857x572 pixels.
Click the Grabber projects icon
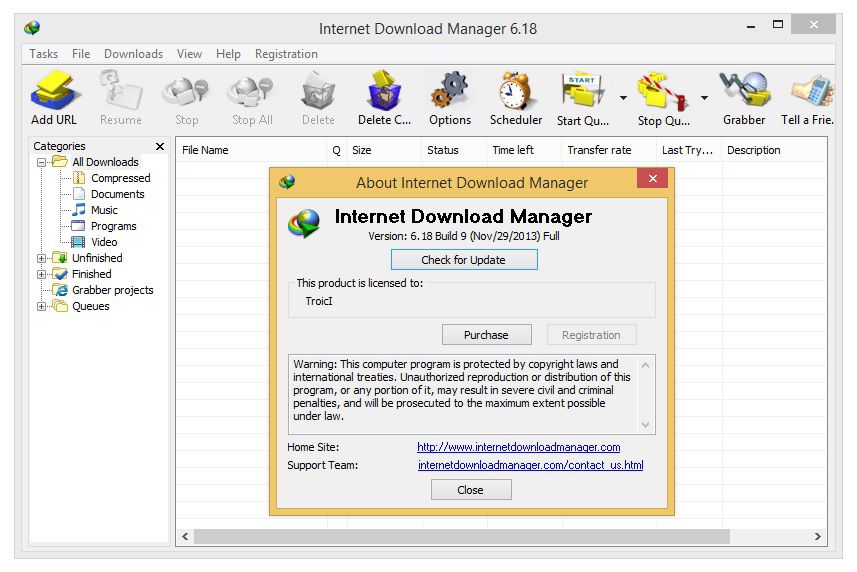point(60,290)
